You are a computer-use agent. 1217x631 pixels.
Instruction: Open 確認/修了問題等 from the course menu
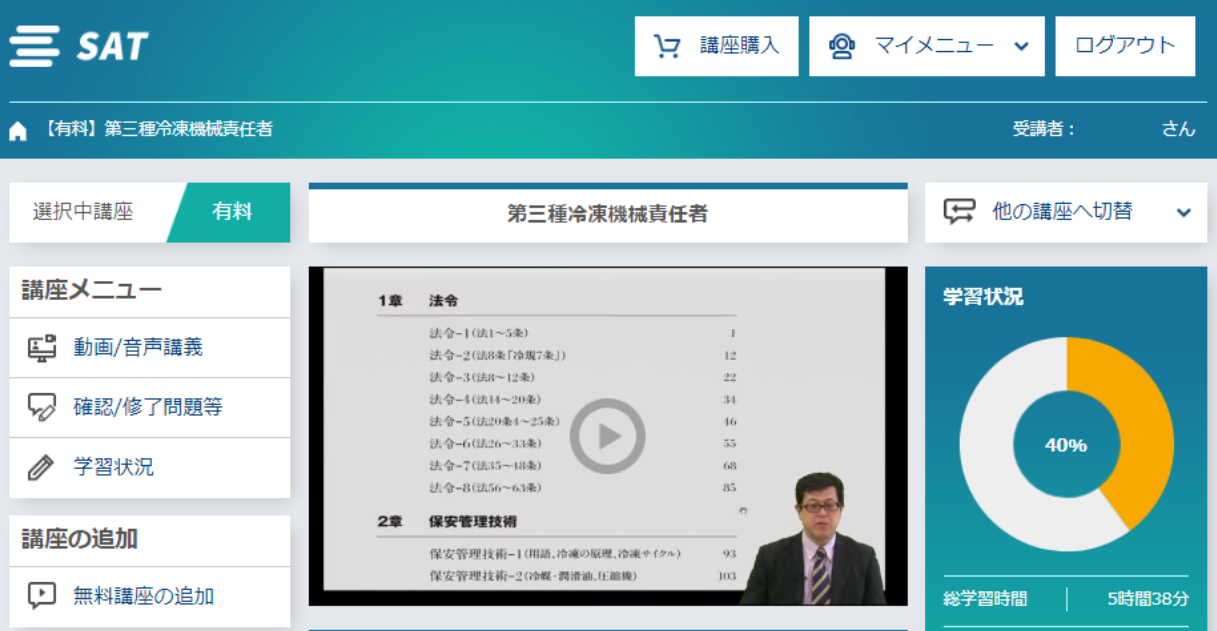[x=148, y=407]
